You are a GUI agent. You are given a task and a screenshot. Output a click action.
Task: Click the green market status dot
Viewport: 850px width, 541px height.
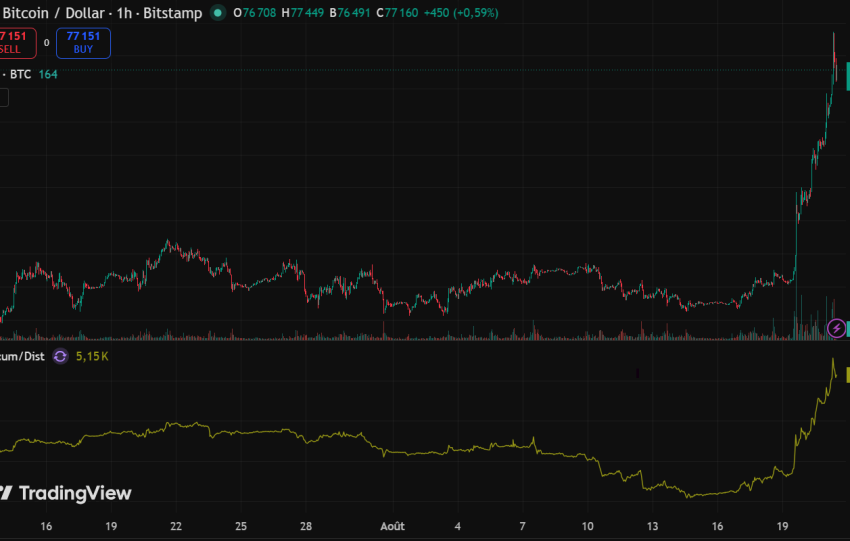[x=218, y=12]
